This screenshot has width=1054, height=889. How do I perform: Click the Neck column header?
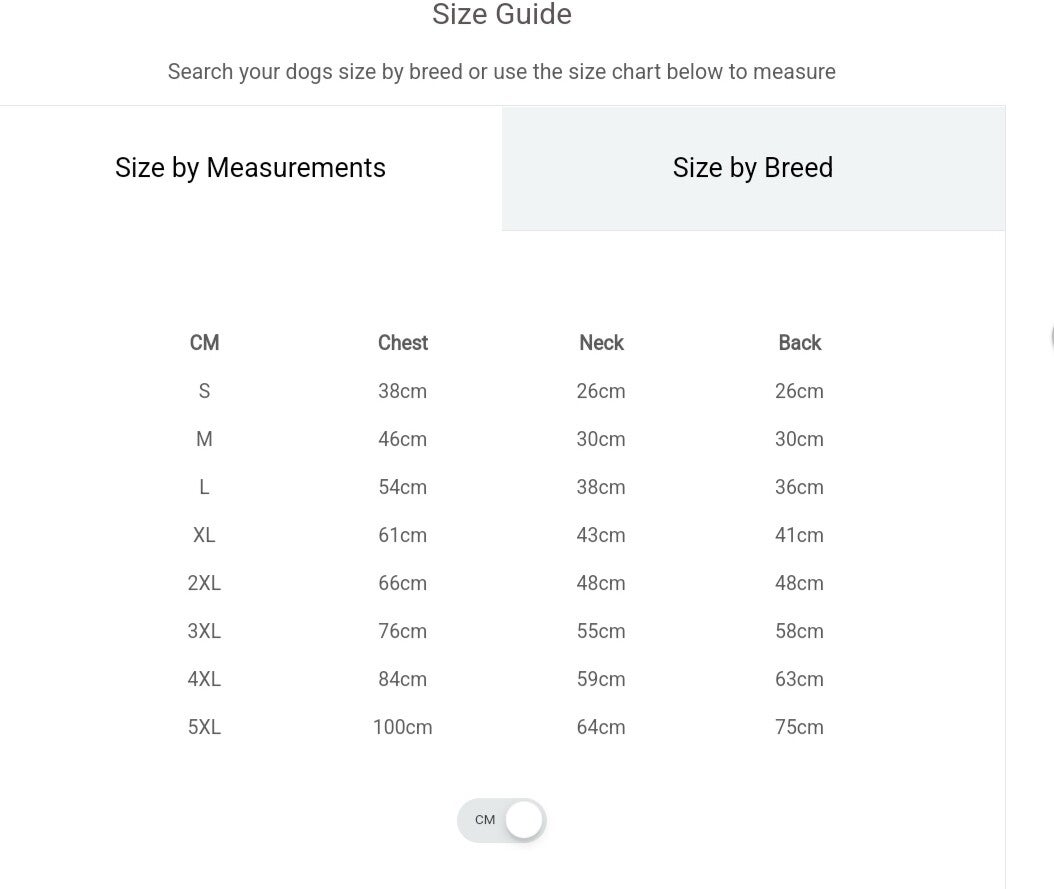click(601, 343)
